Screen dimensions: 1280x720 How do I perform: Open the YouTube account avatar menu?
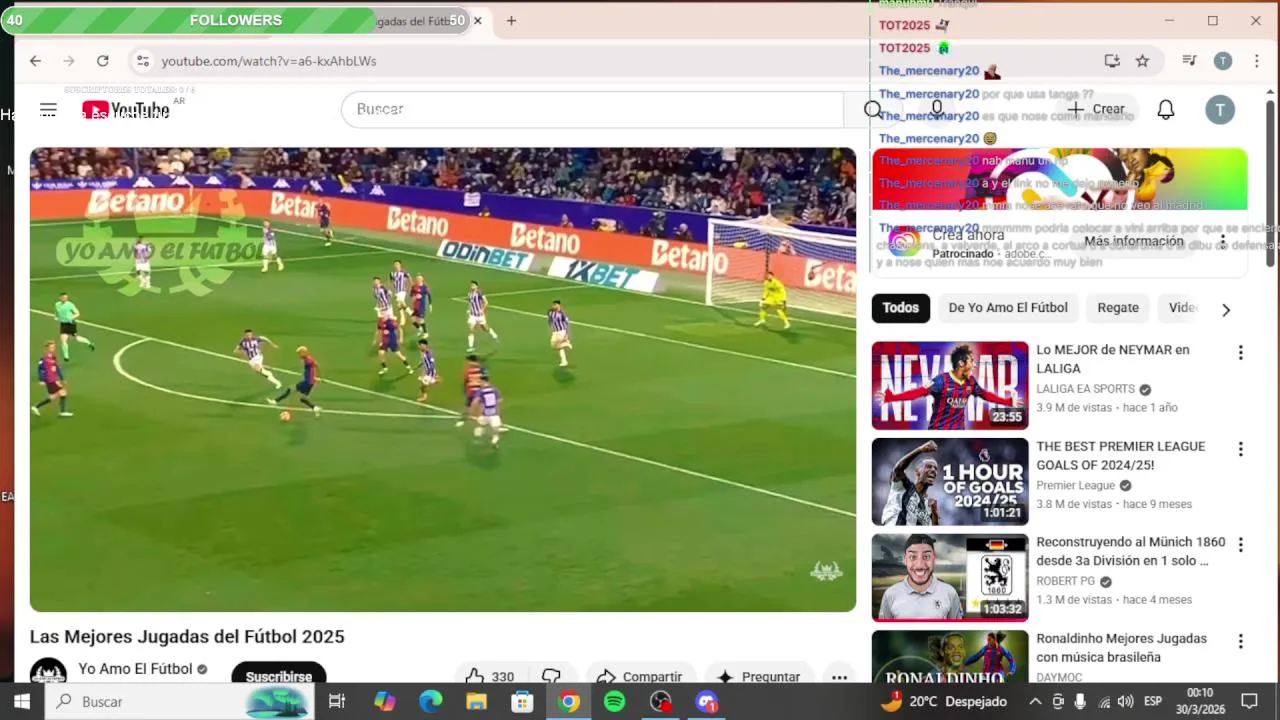[1219, 109]
